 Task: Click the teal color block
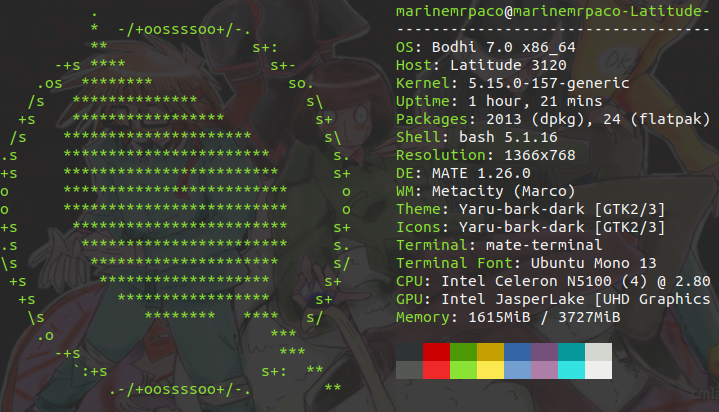pyautogui.click(x=571, y=352)
